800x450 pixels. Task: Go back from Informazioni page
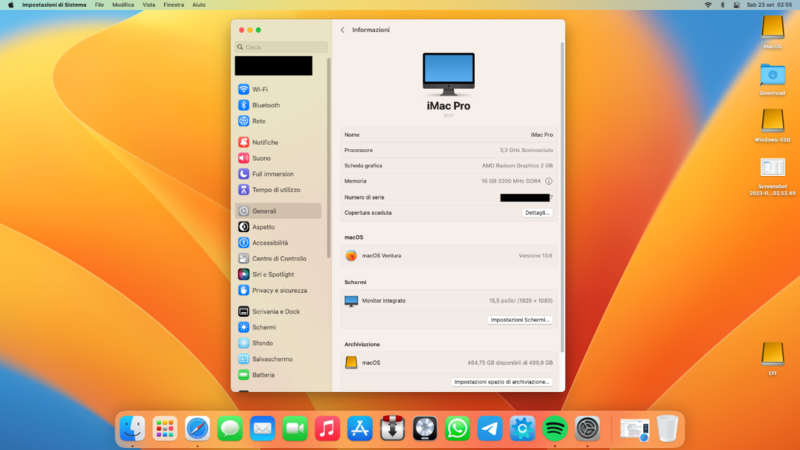pyautogui.click(x=342, y=30)
